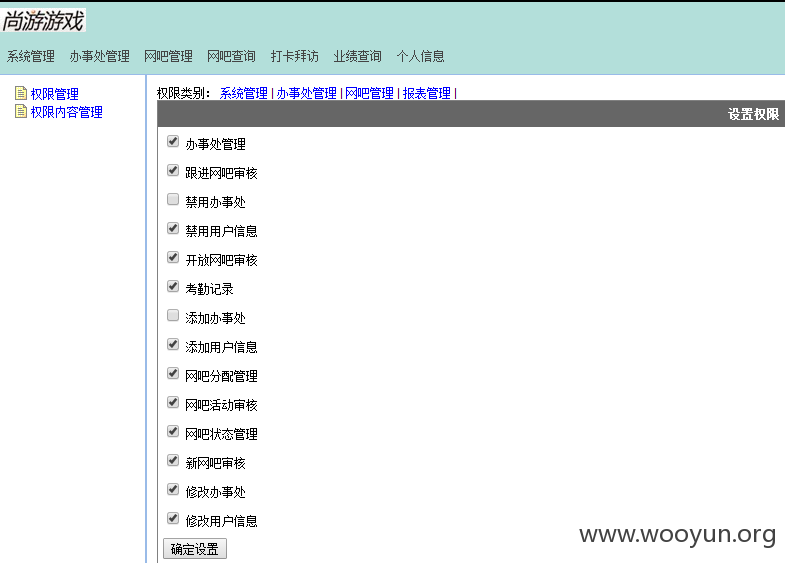Click the 开放网吧审核 label text
The image size is (785, 563).
(x=221, y=260)
